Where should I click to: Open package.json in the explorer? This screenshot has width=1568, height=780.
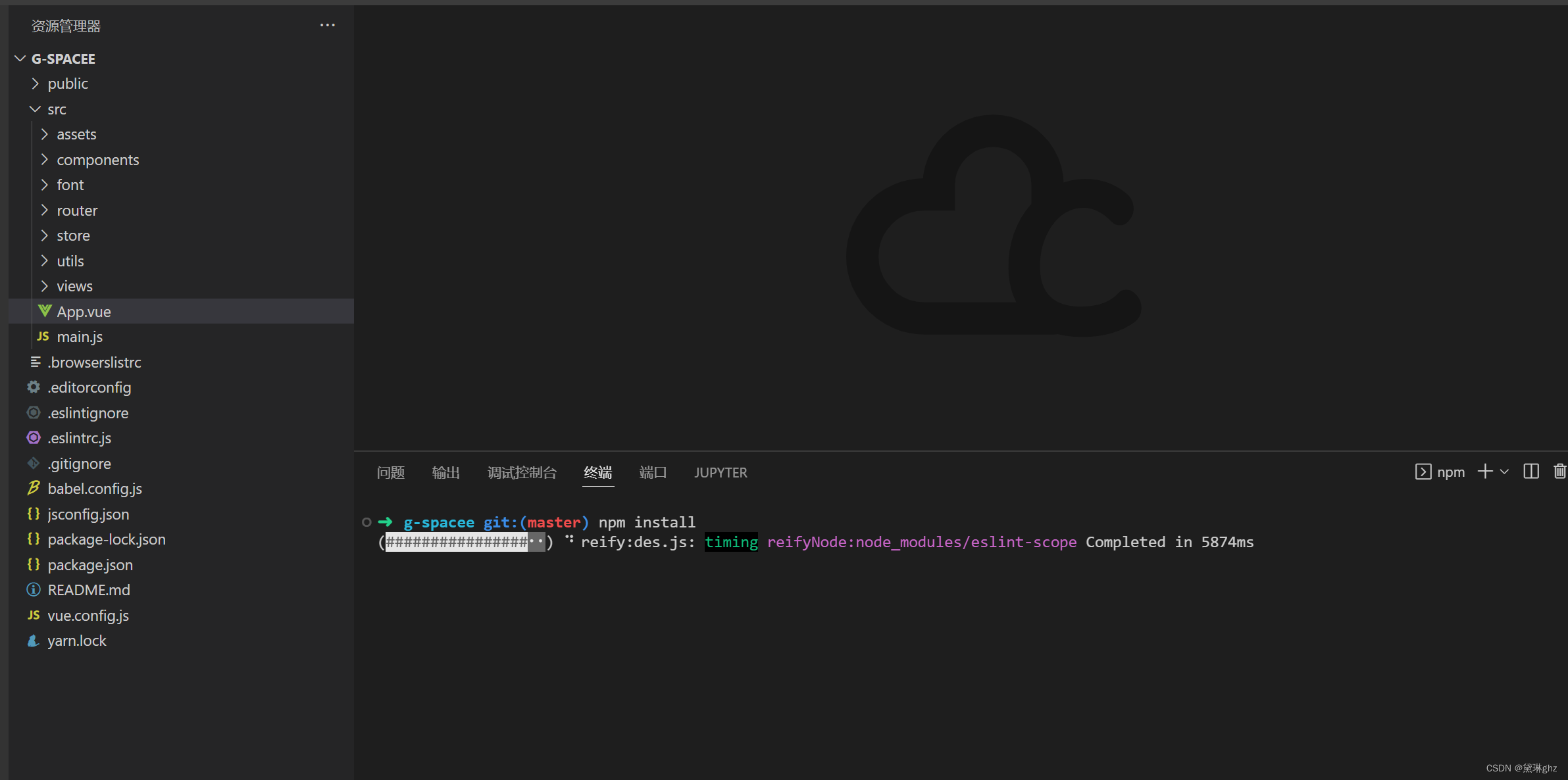(181, 565)
